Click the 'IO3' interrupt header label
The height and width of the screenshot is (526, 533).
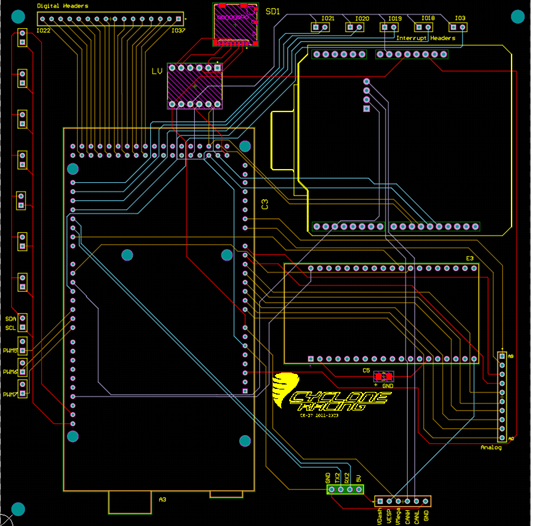(460, 18)
